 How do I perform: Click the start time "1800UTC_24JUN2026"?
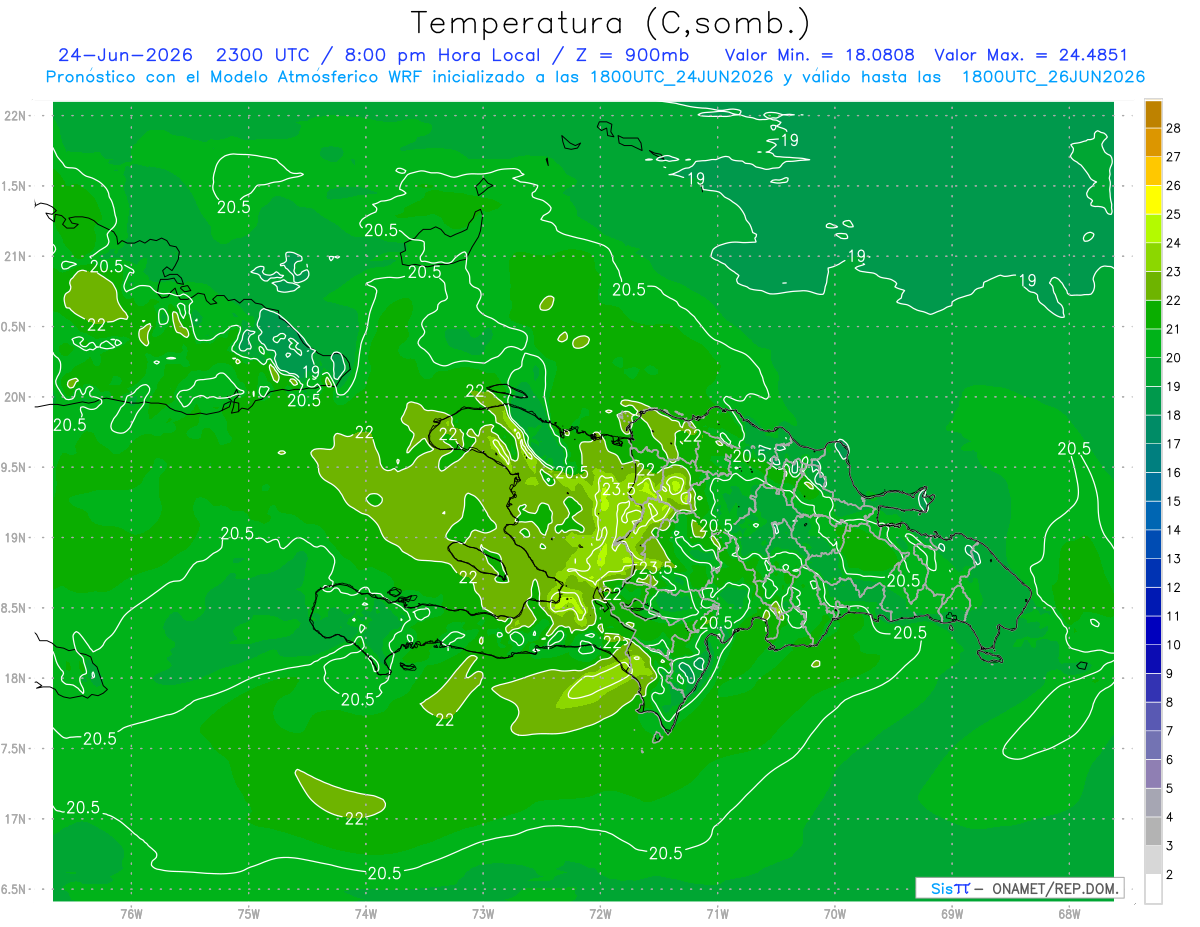[681, 77]
